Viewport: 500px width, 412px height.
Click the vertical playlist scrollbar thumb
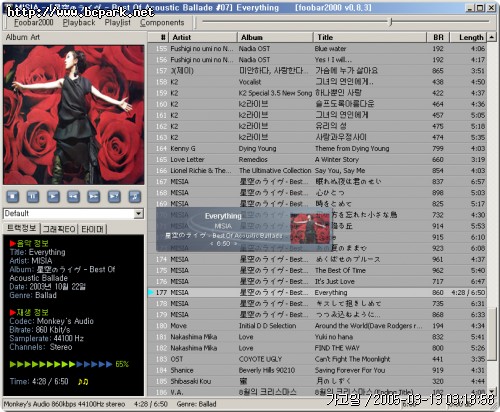tap(492, 334)
